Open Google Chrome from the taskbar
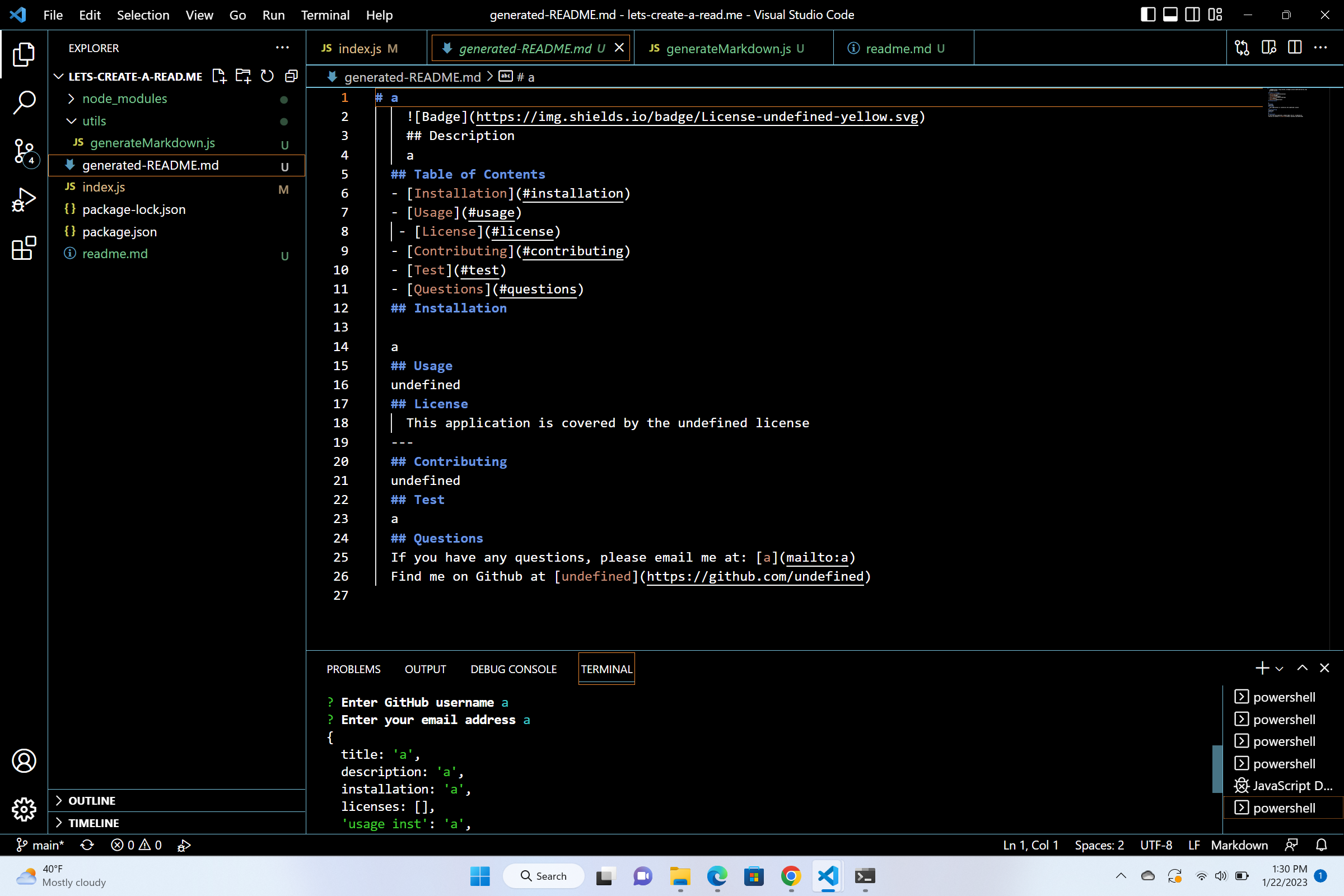This screenshot has height=896, width=1344. coord(790,876)
